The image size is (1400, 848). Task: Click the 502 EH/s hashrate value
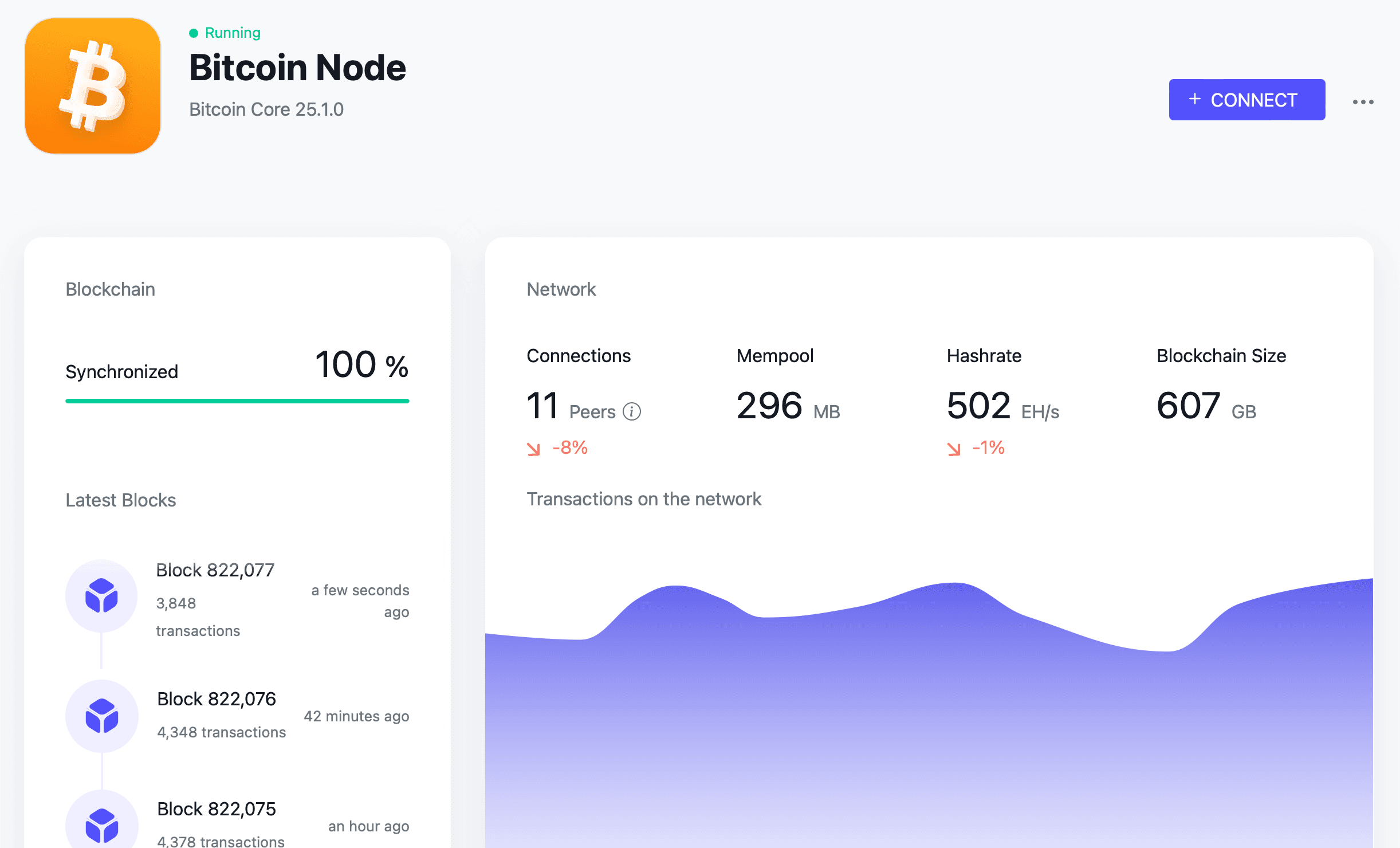pyautogui.click(x=1003, y=406)
